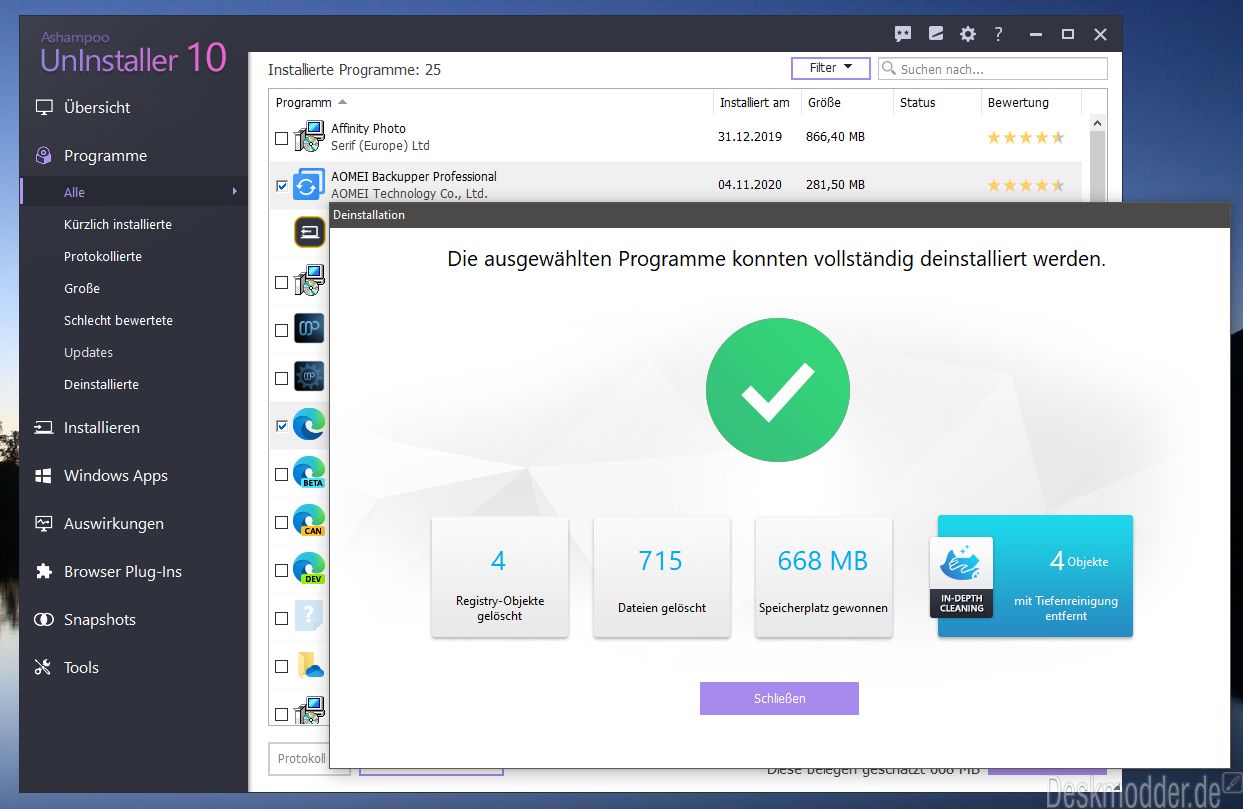Click the Schließen button

779,698
